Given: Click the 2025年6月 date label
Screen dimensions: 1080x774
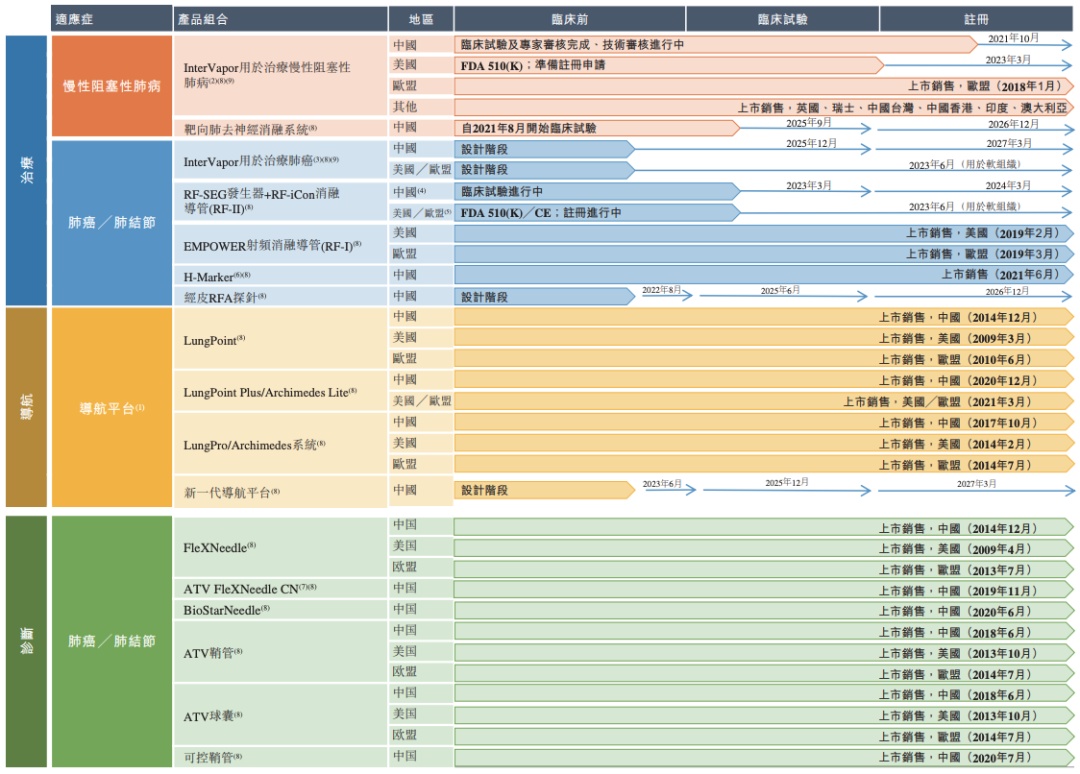Looking at the screenshot, I should 780,291.
